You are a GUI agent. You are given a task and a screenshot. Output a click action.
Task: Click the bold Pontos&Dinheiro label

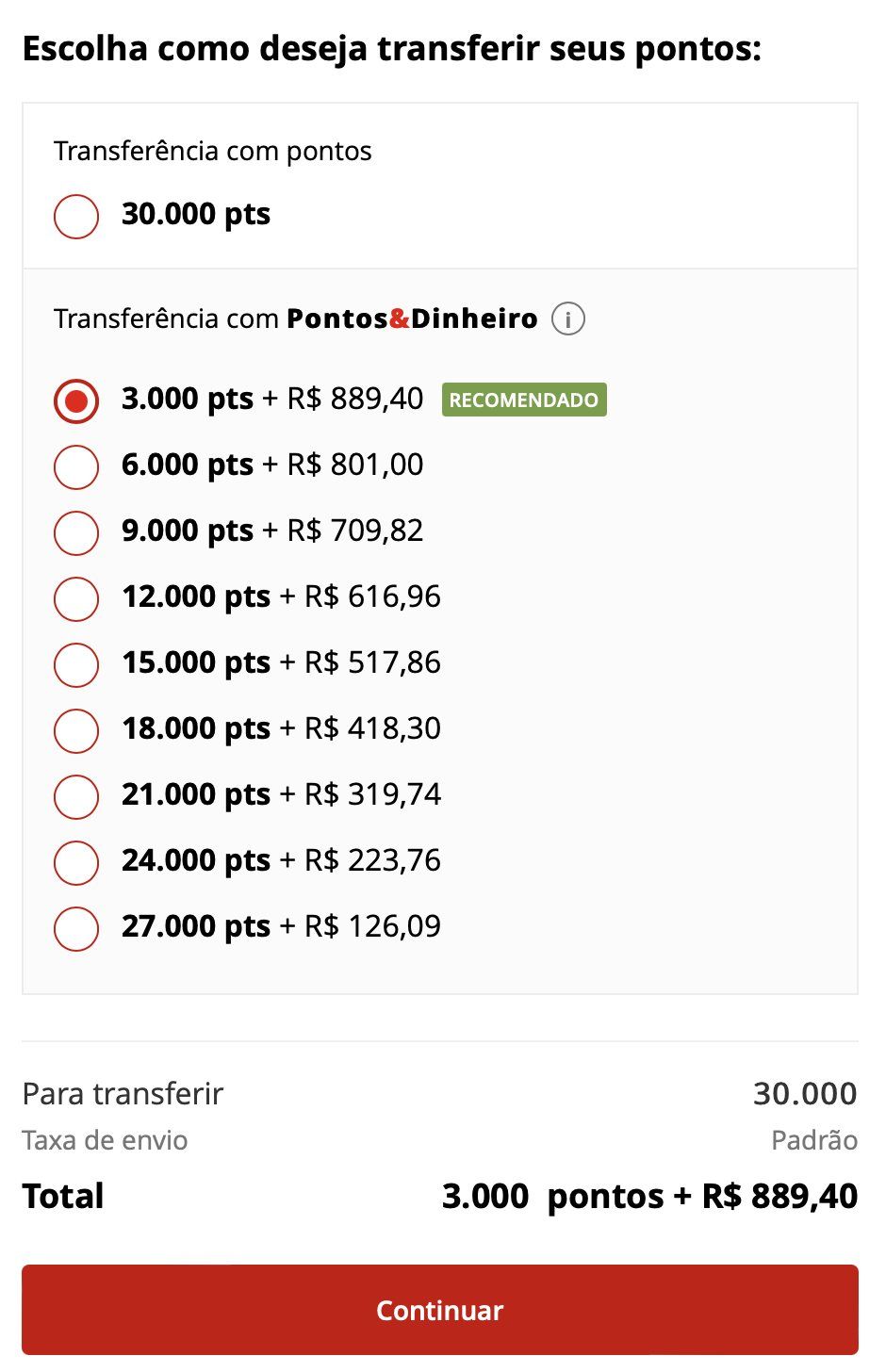pyautogui.click(x=412, y=318)
